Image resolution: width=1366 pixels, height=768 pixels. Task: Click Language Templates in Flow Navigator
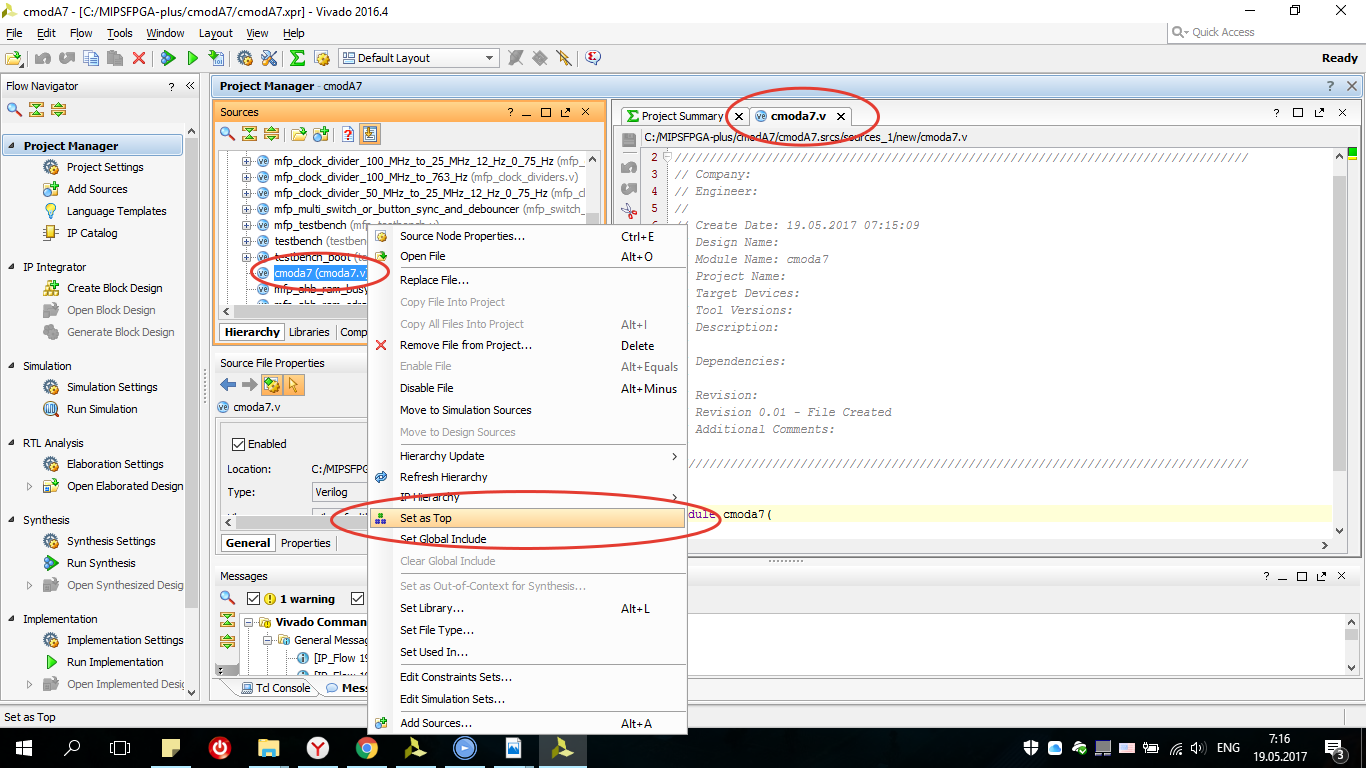point(116,211)
